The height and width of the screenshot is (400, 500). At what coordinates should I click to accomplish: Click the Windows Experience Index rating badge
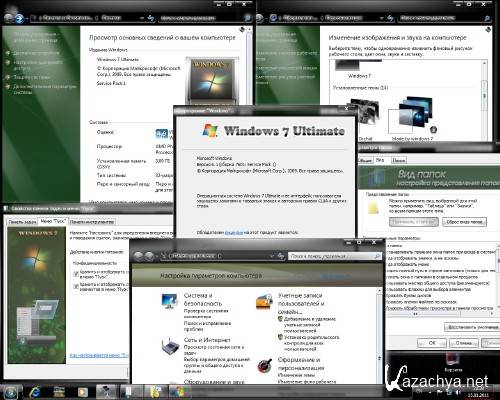click(162, 134)
